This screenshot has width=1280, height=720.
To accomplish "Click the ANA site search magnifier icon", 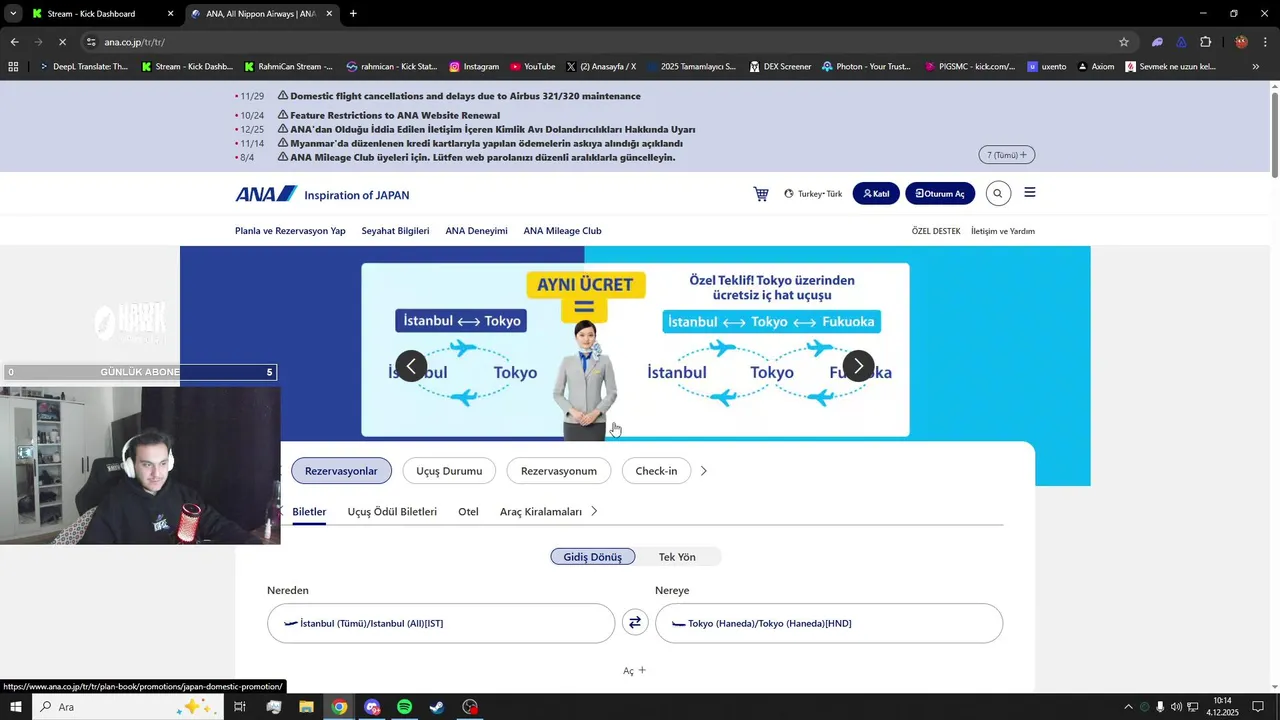I will pyautogui.click(x=998, y=194).
